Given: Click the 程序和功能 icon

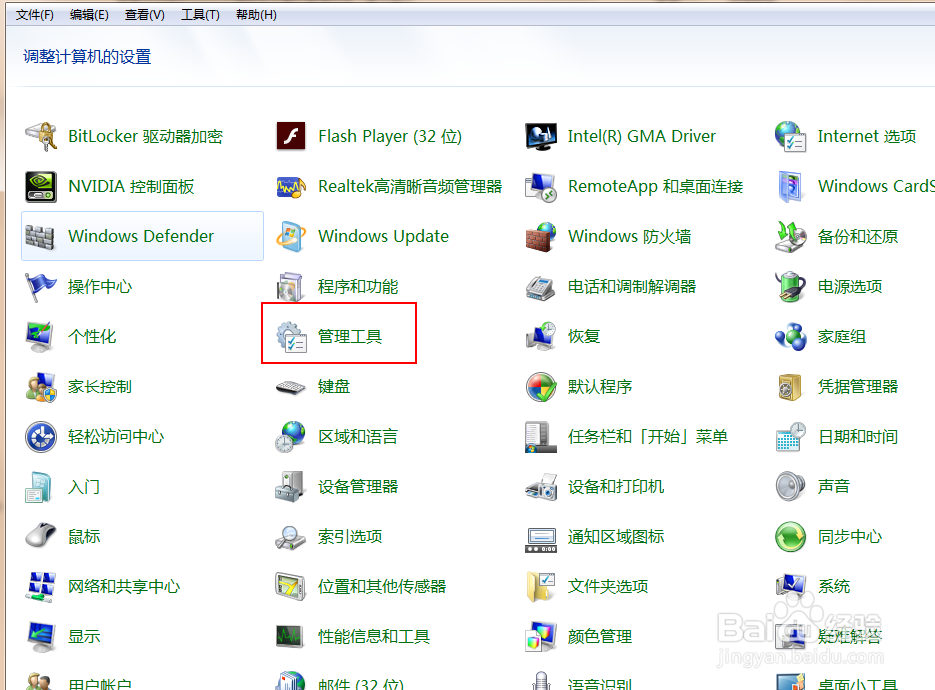Looking at the screenshot, I should tap(291, 287).
